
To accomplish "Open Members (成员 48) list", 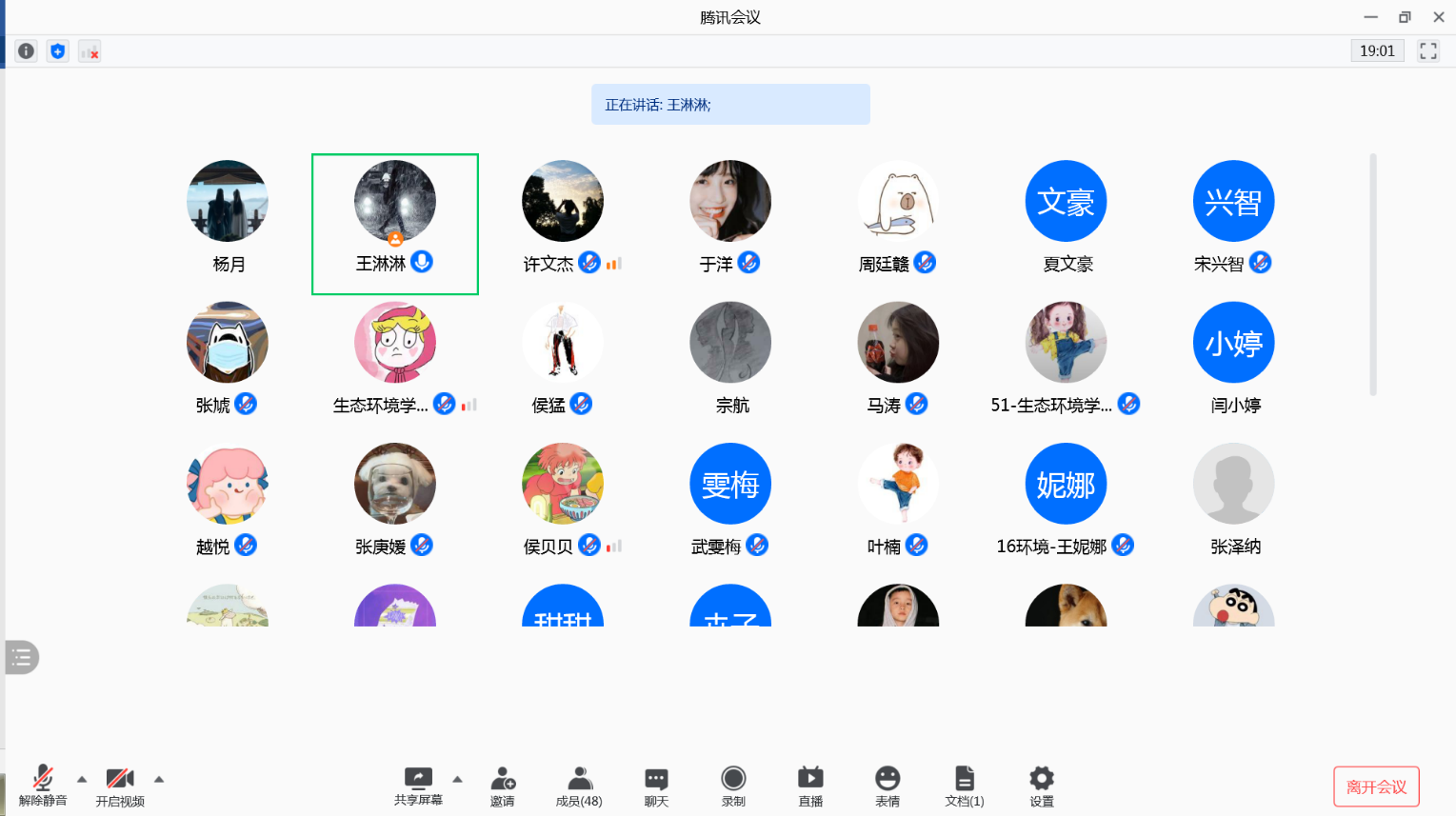I will pyautogui.click(x=579, y=786).
